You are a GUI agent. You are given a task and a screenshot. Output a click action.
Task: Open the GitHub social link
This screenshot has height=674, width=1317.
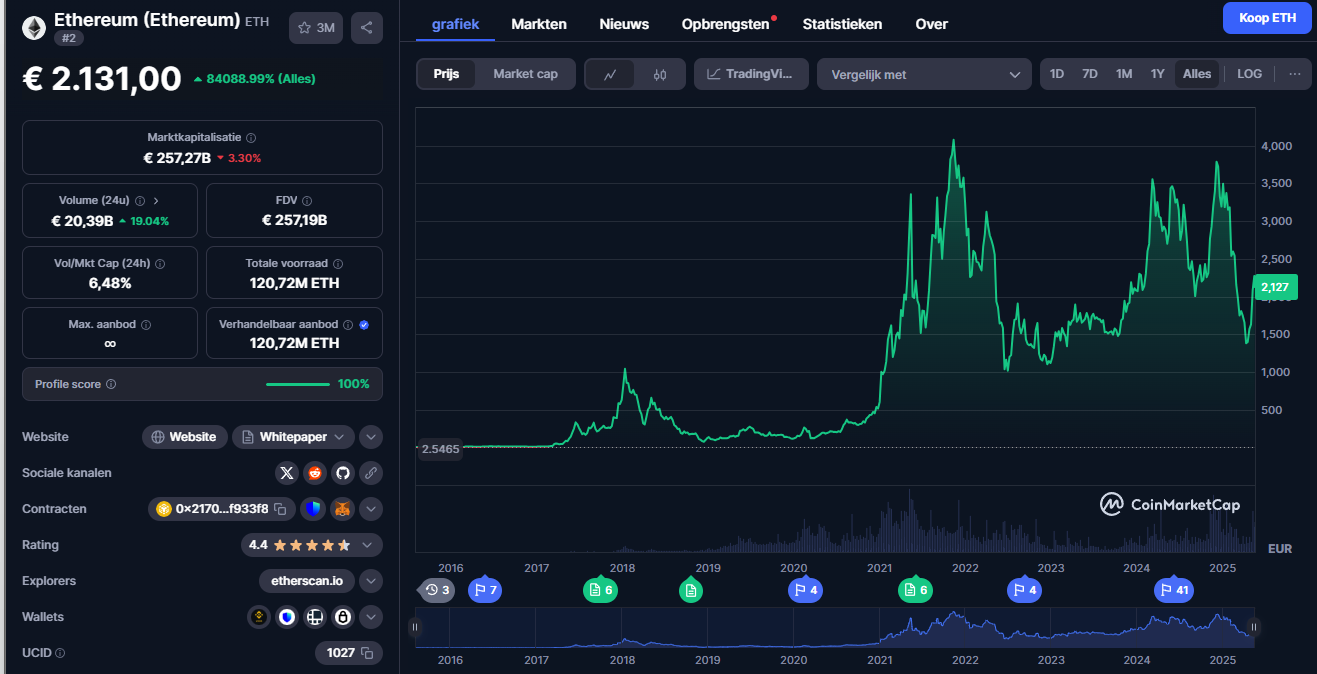pos(342,473)
